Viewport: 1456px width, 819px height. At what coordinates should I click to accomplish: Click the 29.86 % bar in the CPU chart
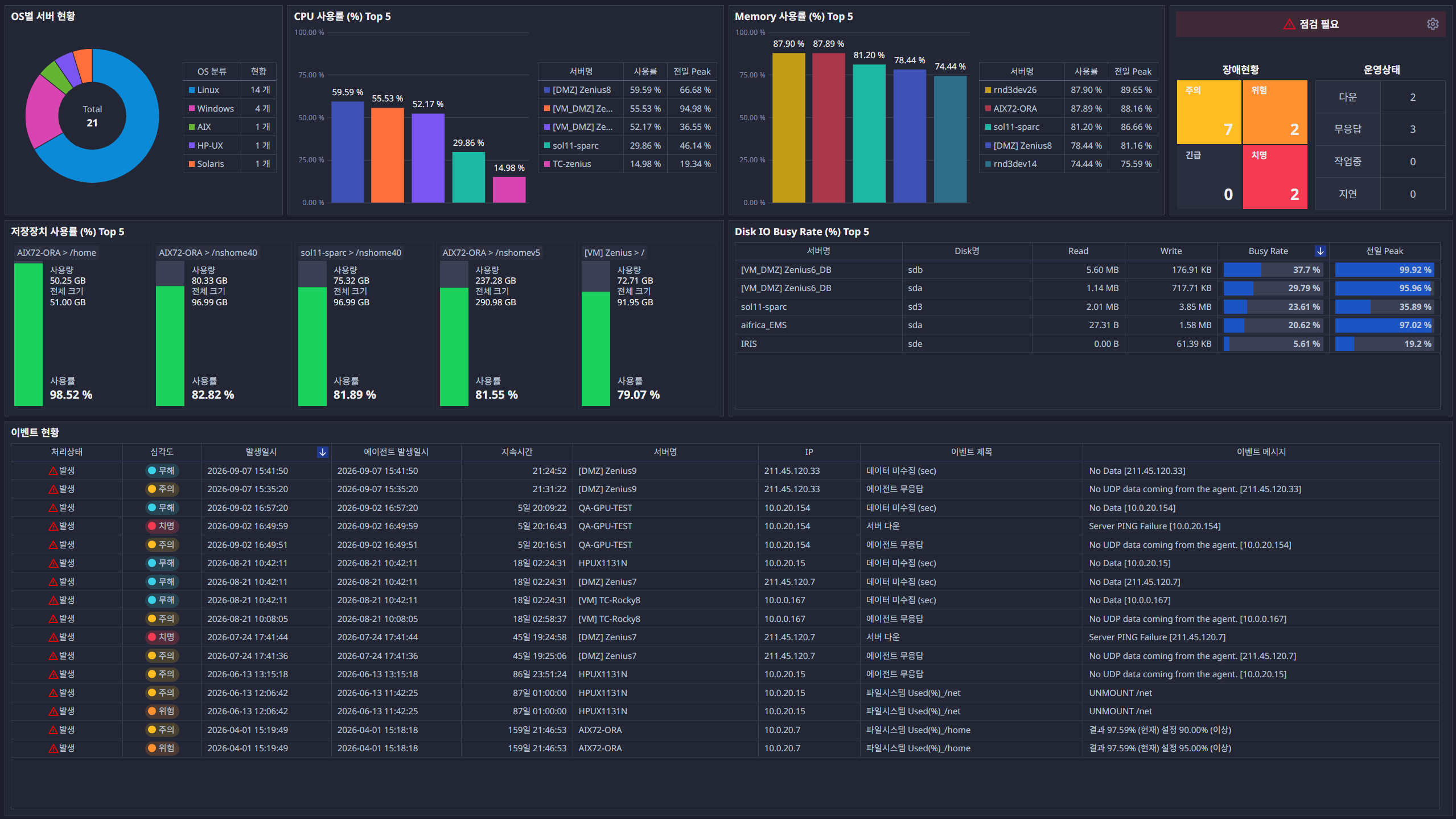[x=468, y=177]
